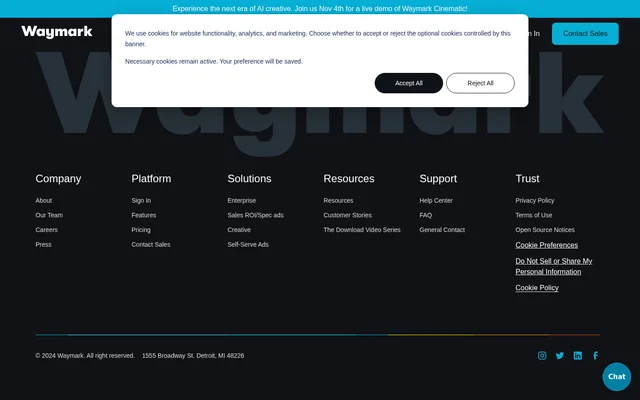Open the FAQ page
Image resolution: width=640 pixels, height=400 pixels.
[x=426, y=215]
